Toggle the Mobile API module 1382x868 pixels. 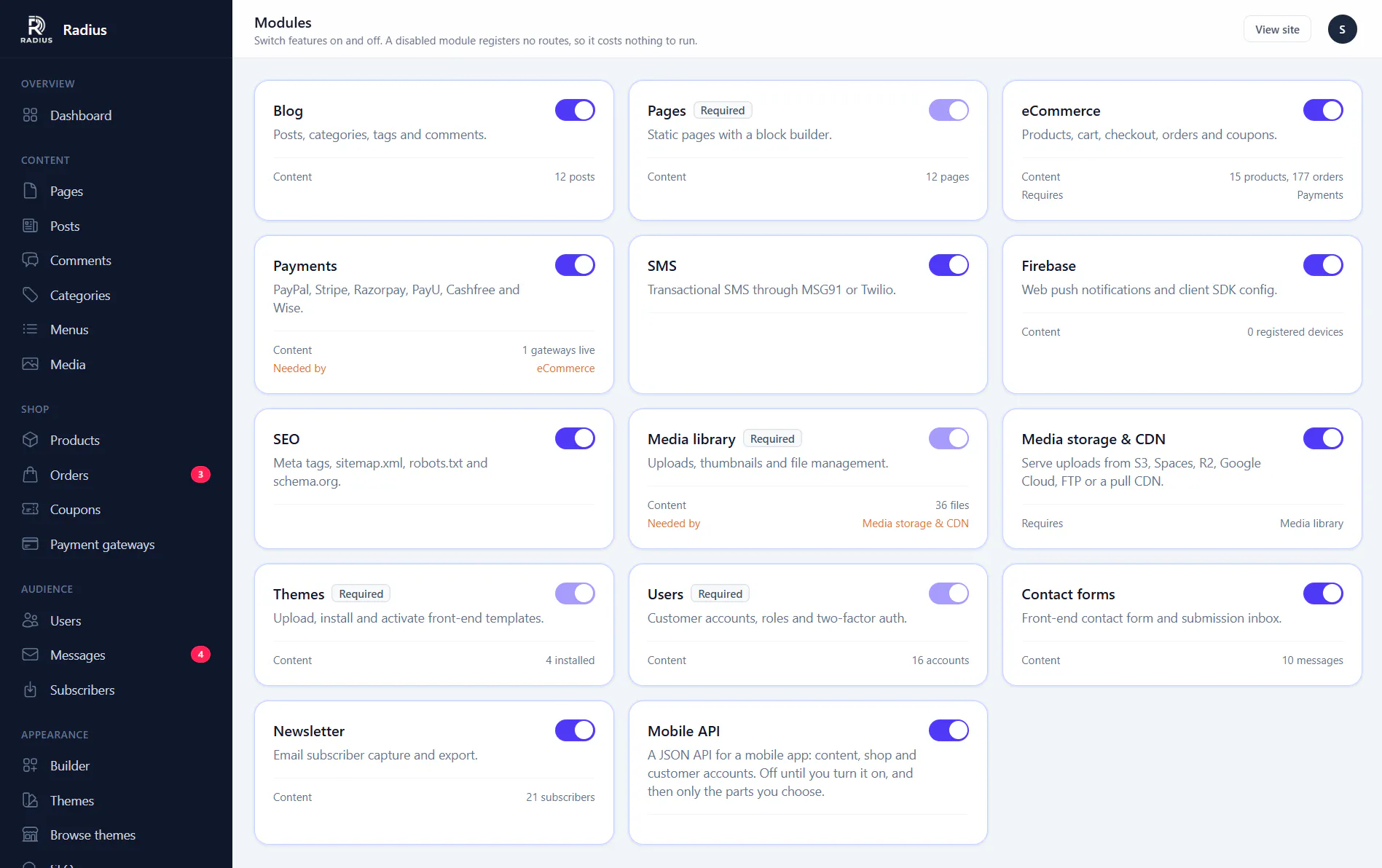click(949, 730)
